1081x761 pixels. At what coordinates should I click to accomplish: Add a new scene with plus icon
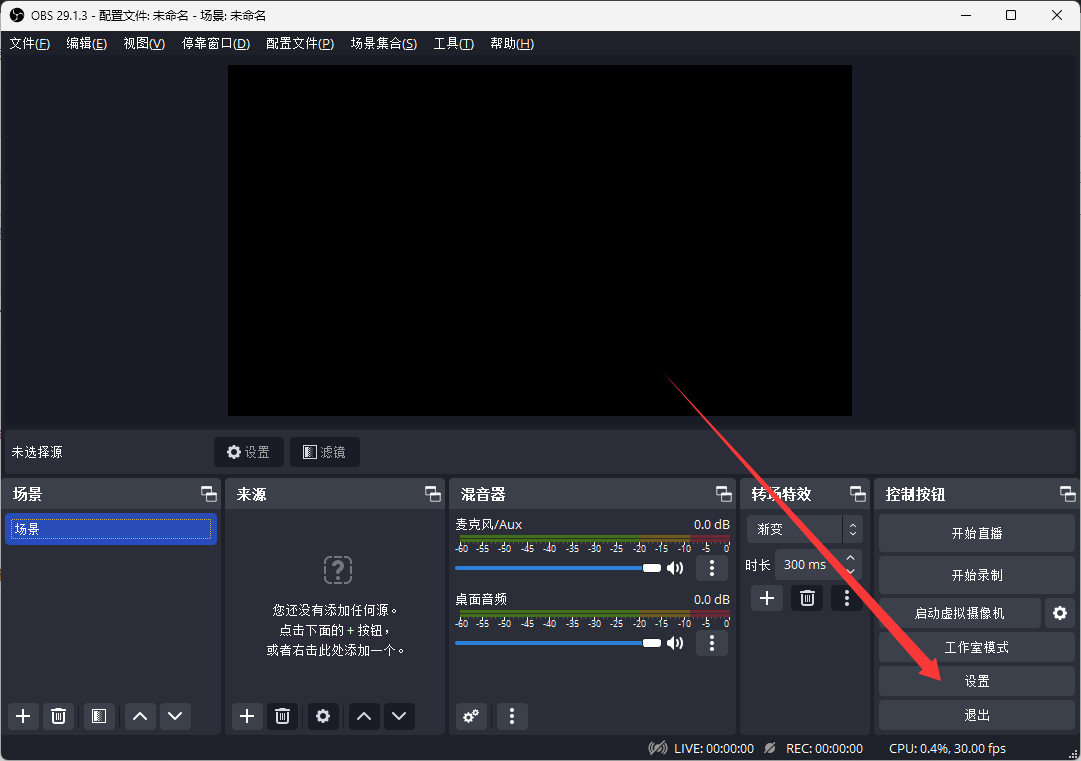click(x=23, y=716)
